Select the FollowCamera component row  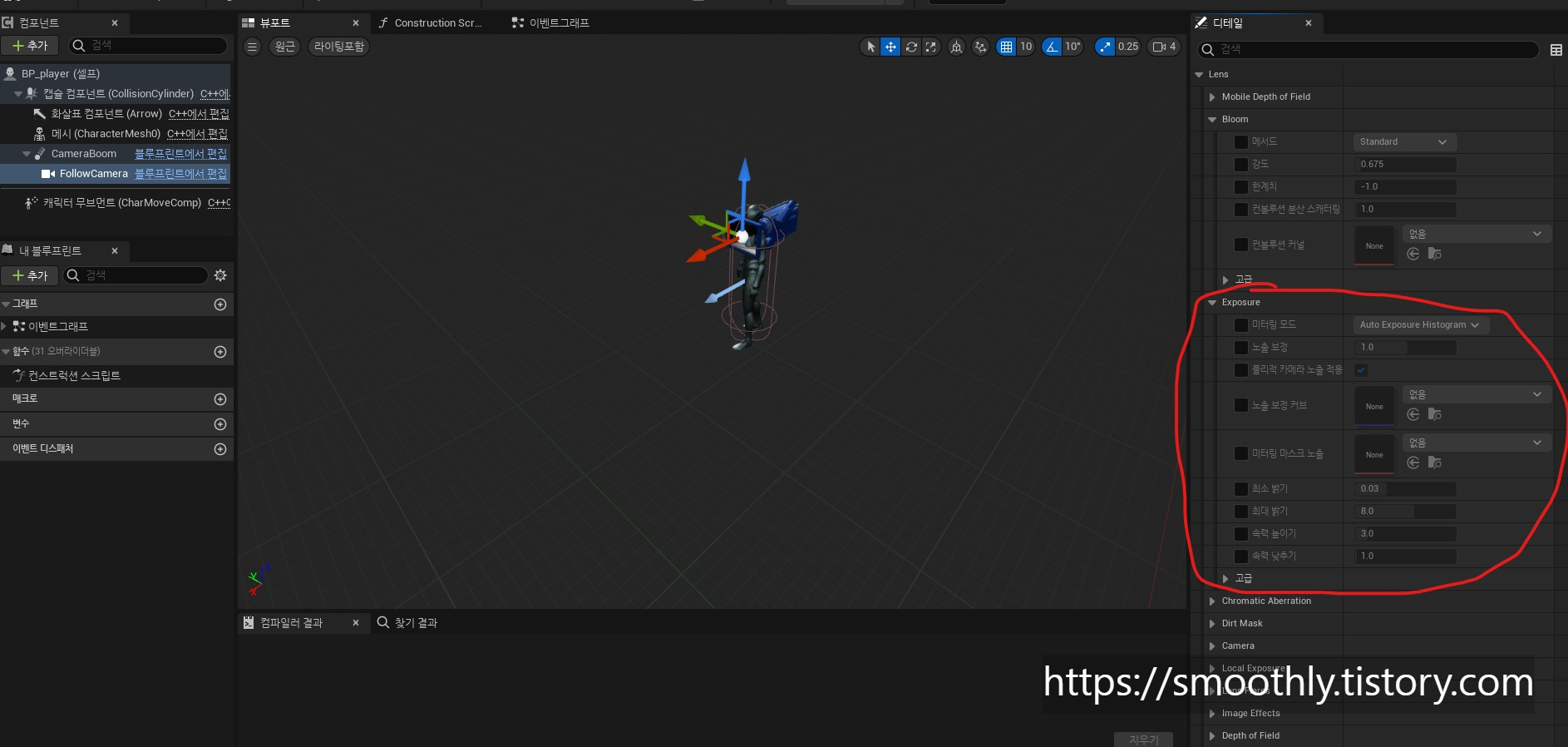tap(115, 174)
